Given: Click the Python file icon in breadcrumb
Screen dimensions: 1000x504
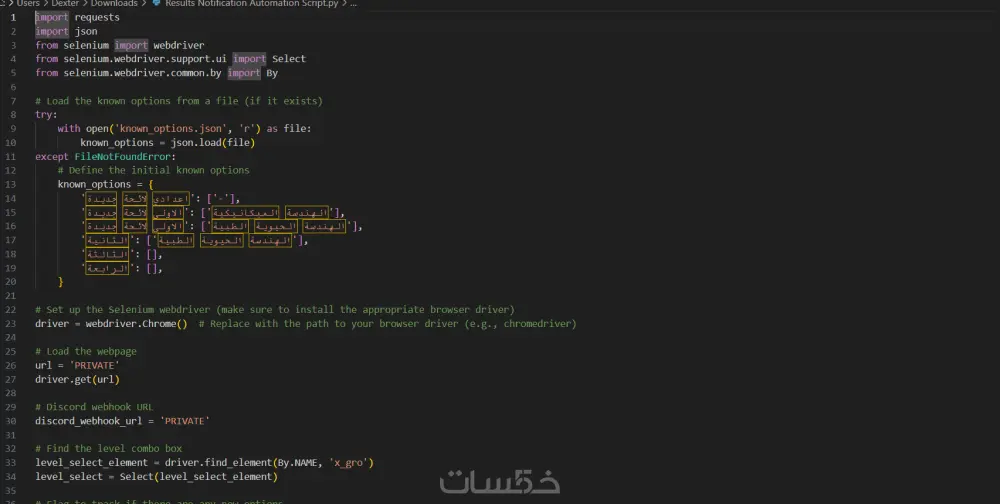Looking at the screenshot, I should click(x=156, y=3).
